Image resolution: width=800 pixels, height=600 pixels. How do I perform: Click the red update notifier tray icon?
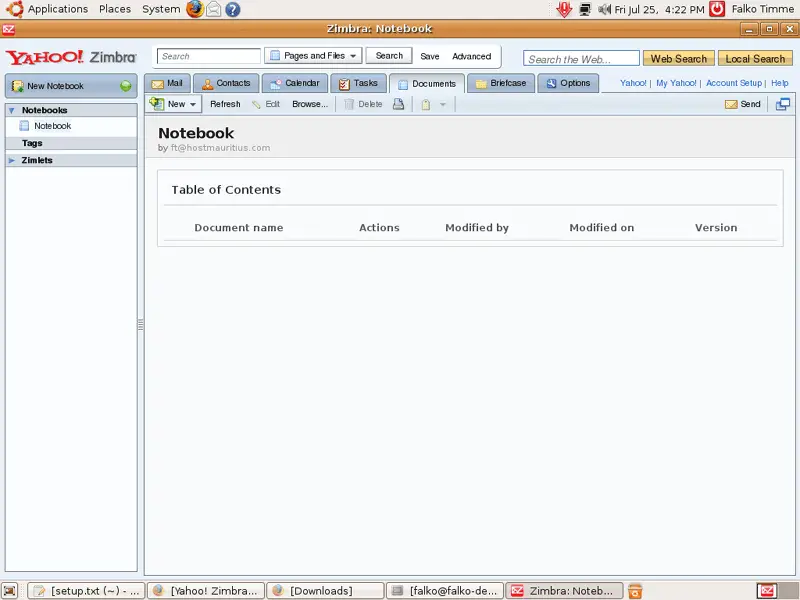tap(564, 9)
